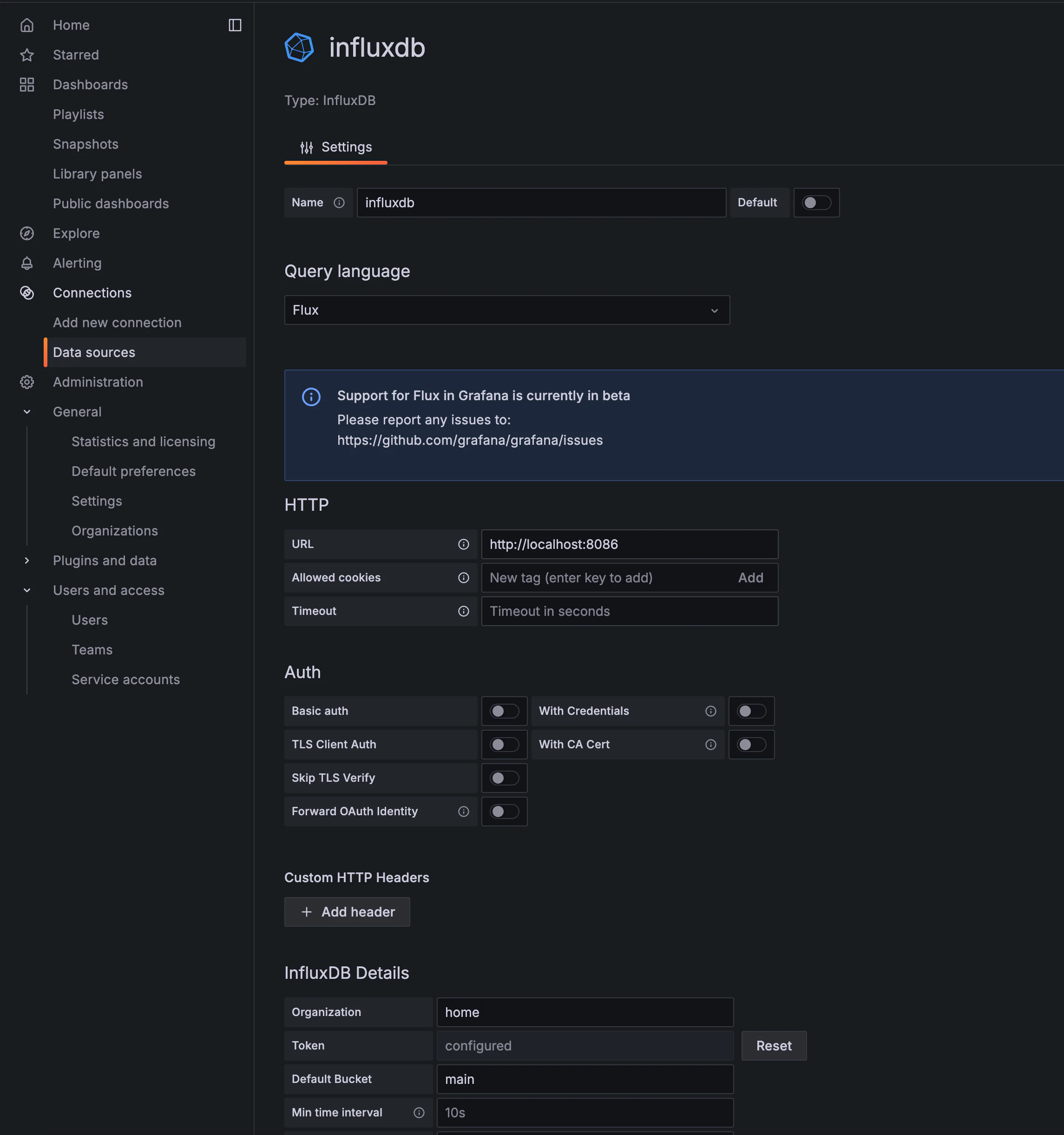Image resolution: width=1064 pixels, height=1135 pixels.
Task: Click the Organization input field
Action: pyautogui.click(x=585, y=1012)
